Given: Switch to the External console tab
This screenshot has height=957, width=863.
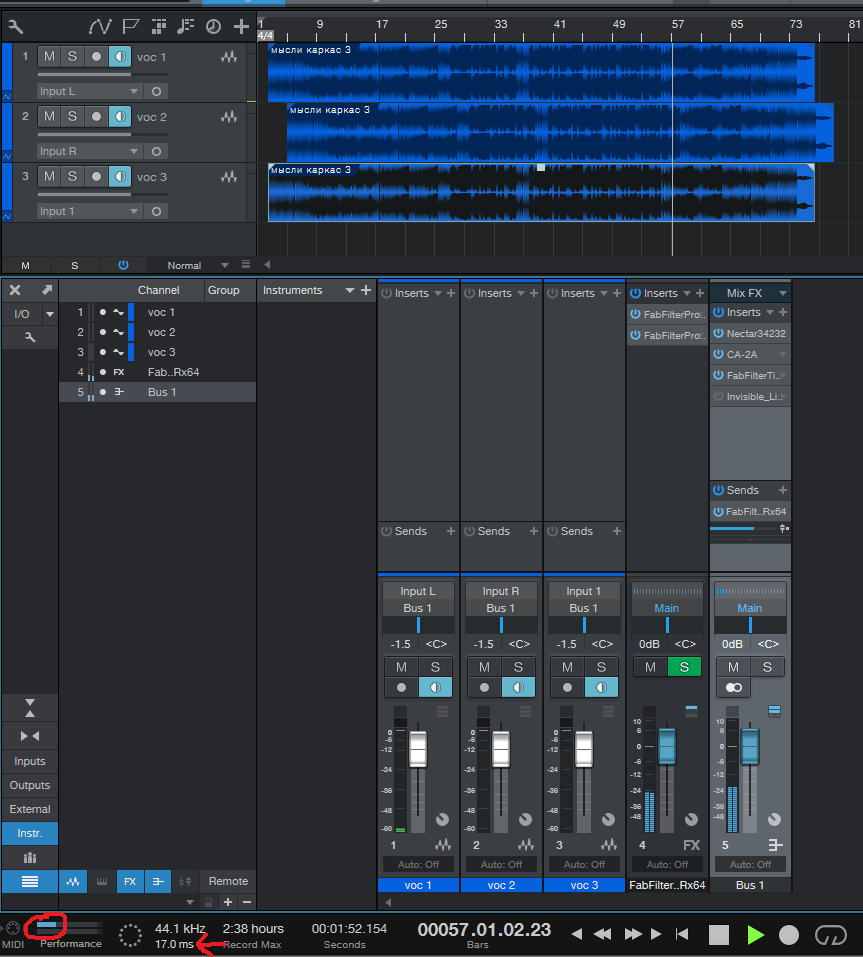Looking at the screenshot, I should [x=30, y=810].
